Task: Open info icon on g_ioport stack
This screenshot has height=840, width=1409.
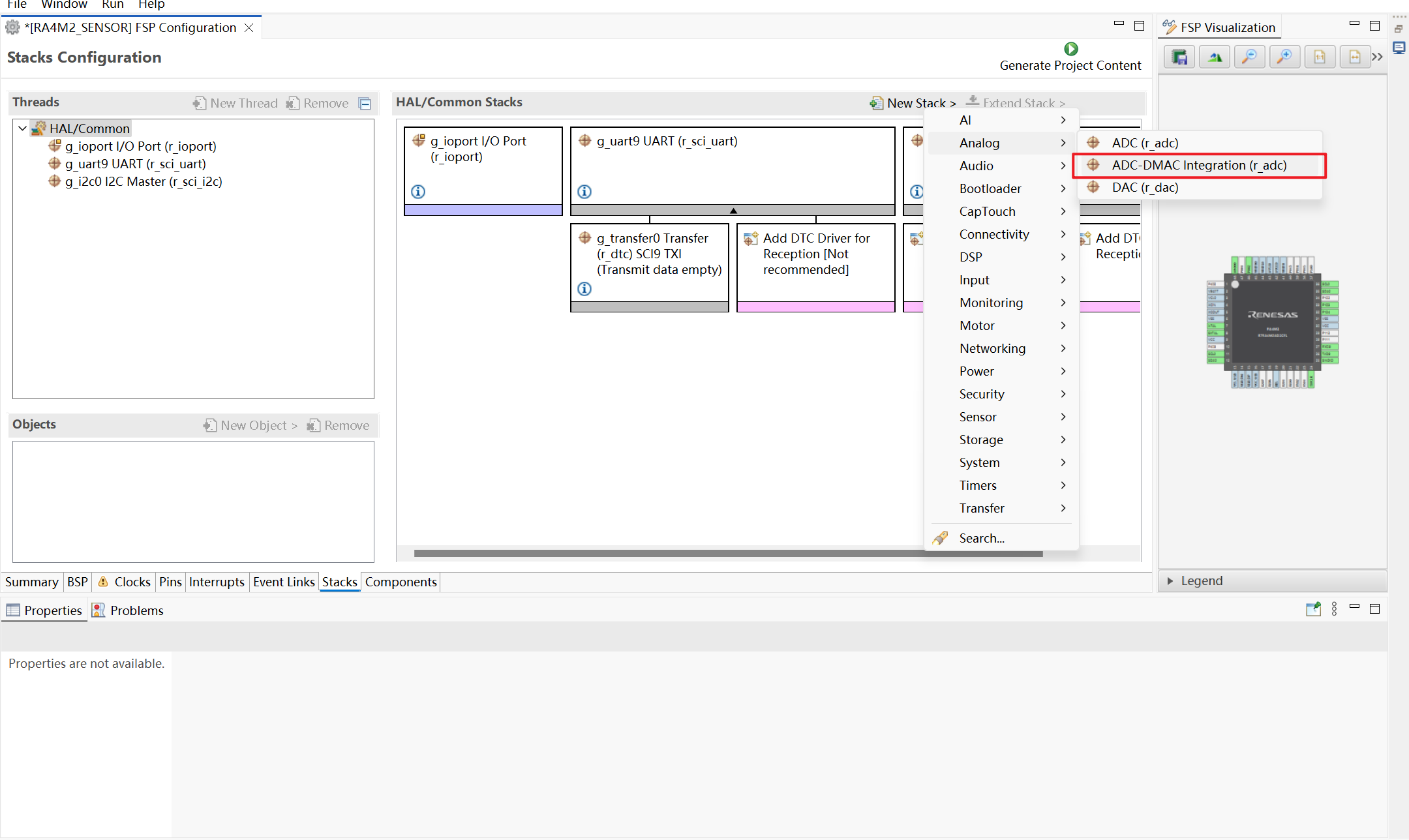Action: click(418, 192)
